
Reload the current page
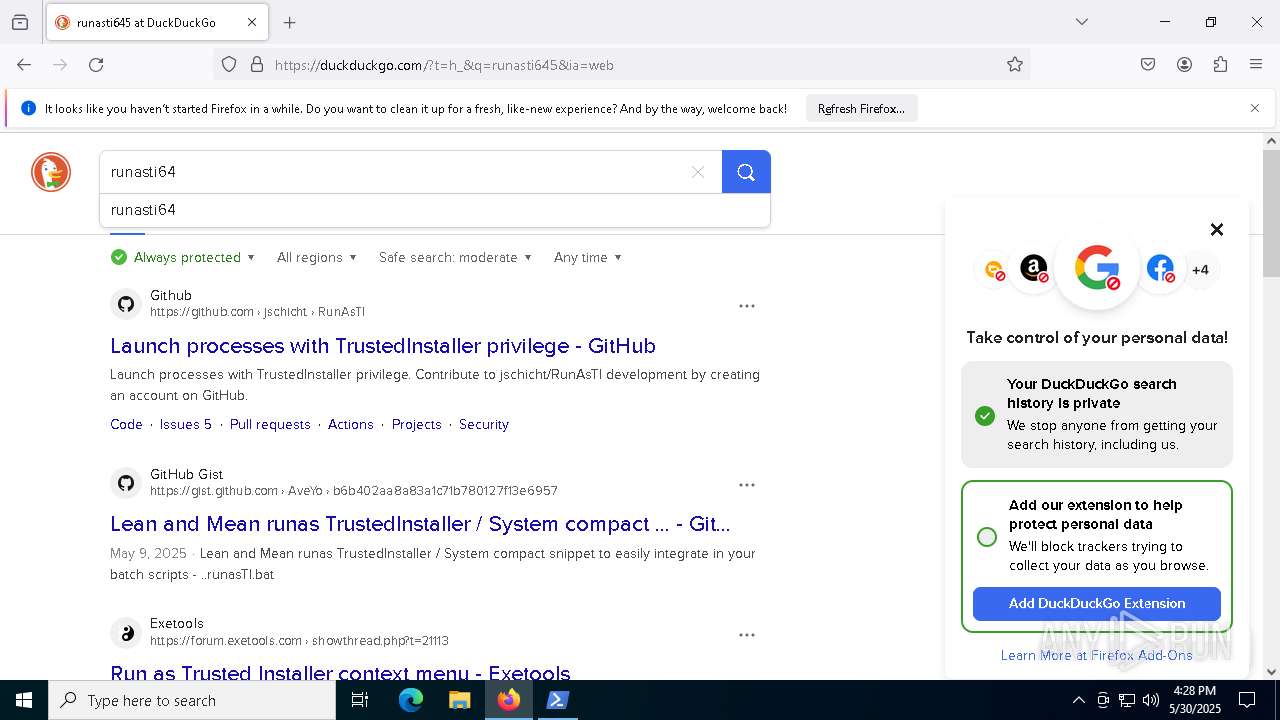96,65
